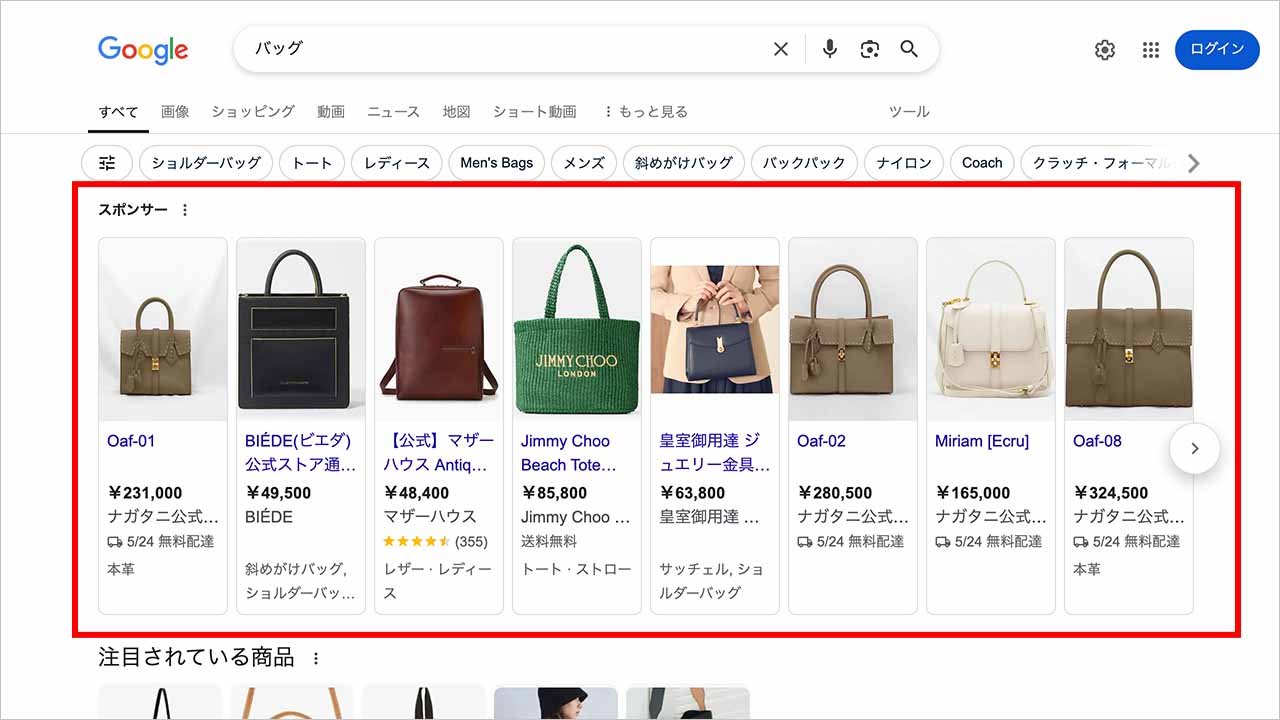Open the ニュース tab
This screenshot has width=1280, height=720.
393,112
